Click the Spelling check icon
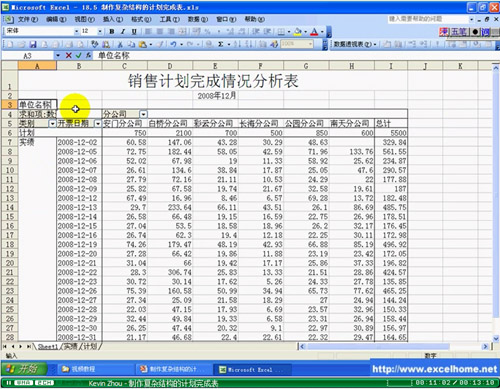Screen dimensions: 500x389 click(x=95, y=44)
